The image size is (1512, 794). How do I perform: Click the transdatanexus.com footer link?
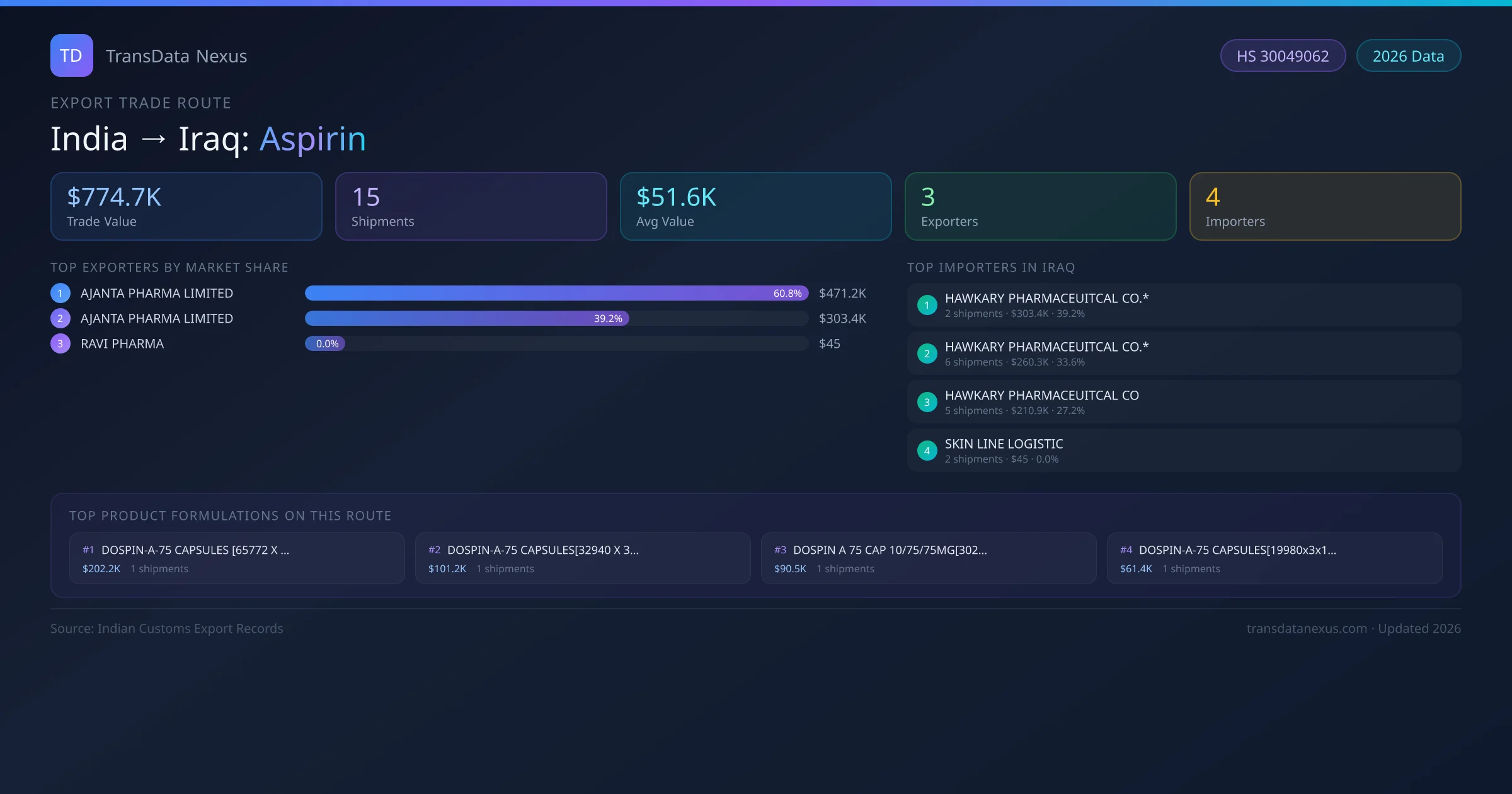[1306, 628]
